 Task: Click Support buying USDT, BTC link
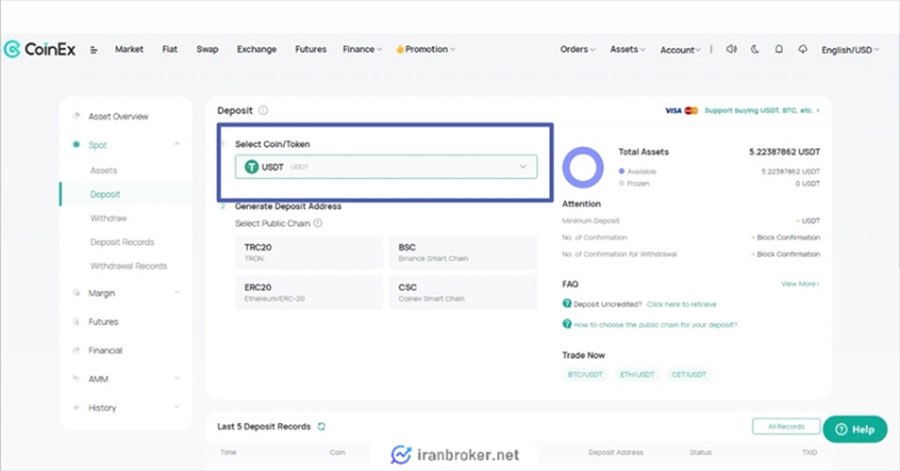(x=762, y=110)
